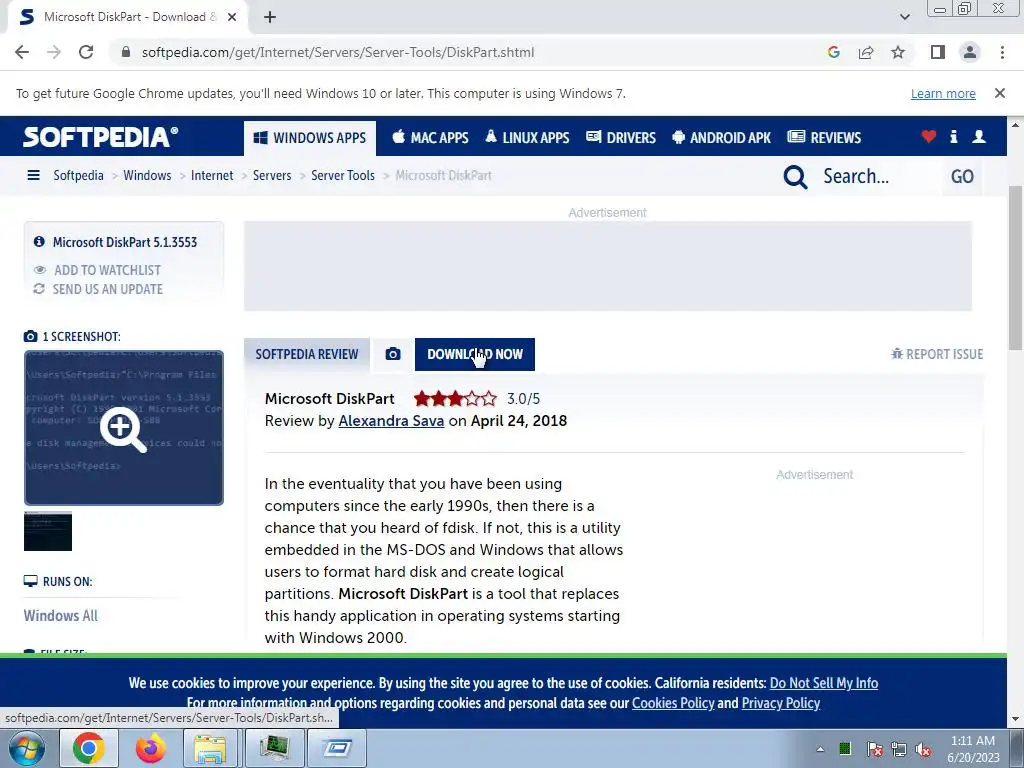Select the Windows Apps tab
The height and width of the screenshot is (768, 1024).
pyautogui.click(x=310, y=138)
